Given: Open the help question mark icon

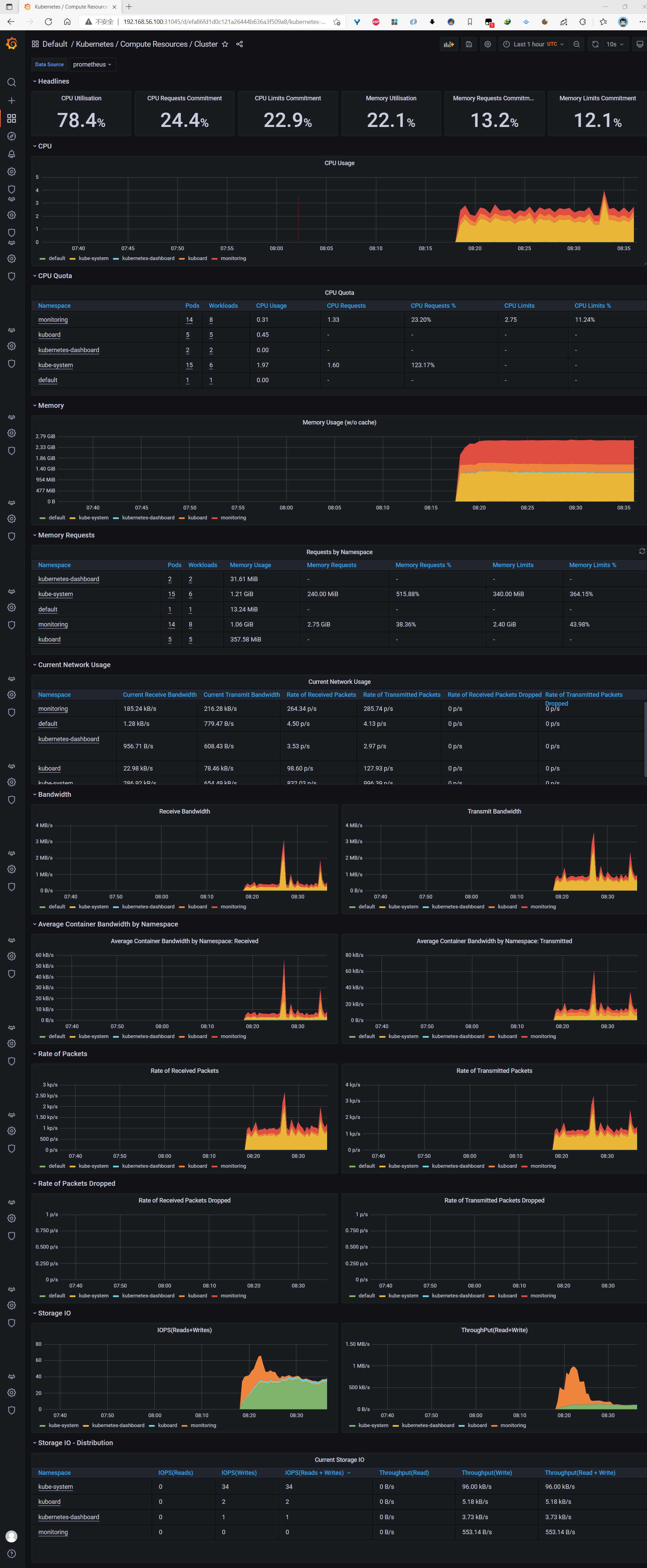Looking at the screenshot, I should tap(12, 1554).
